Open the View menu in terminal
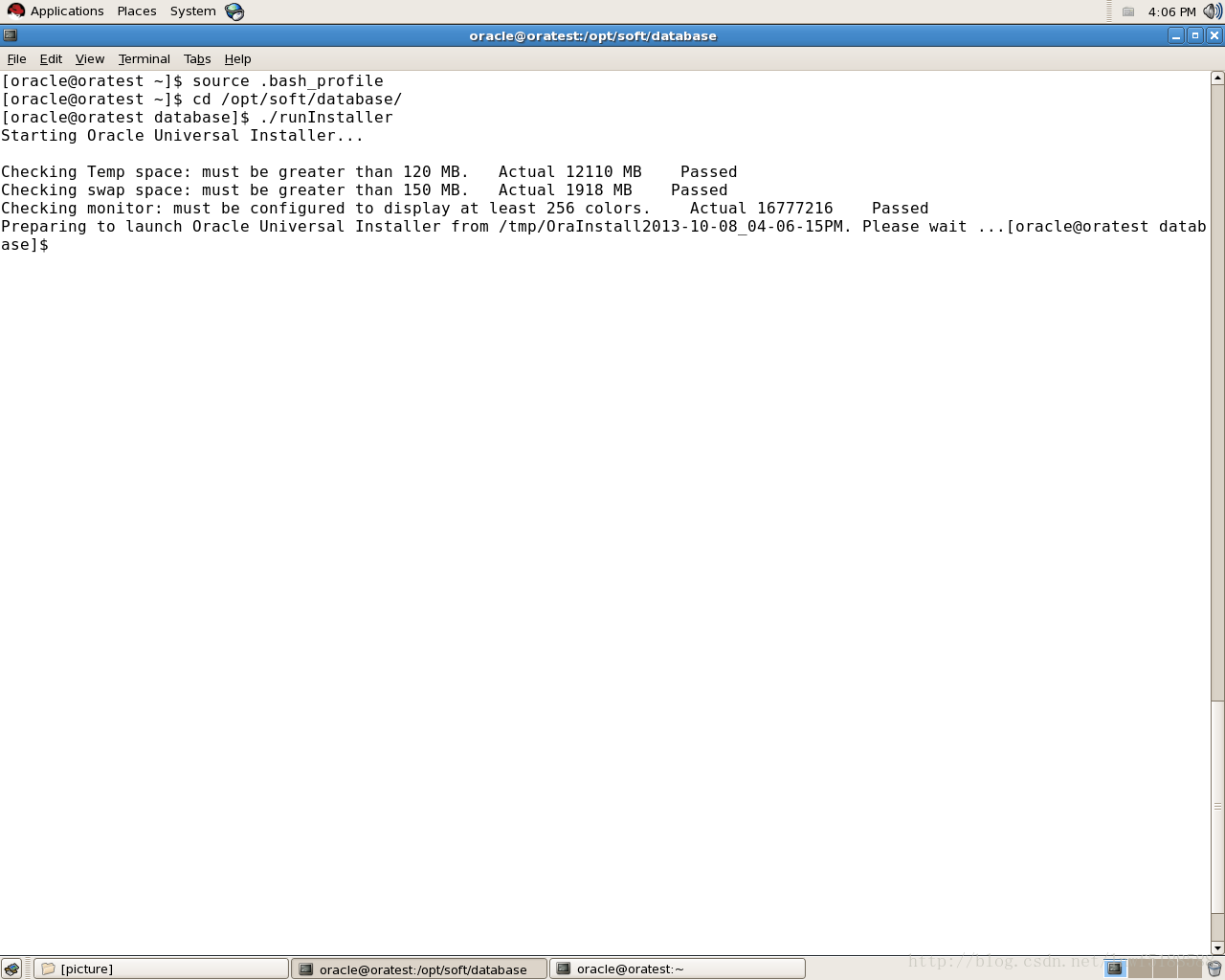 (x=90, y=58)
